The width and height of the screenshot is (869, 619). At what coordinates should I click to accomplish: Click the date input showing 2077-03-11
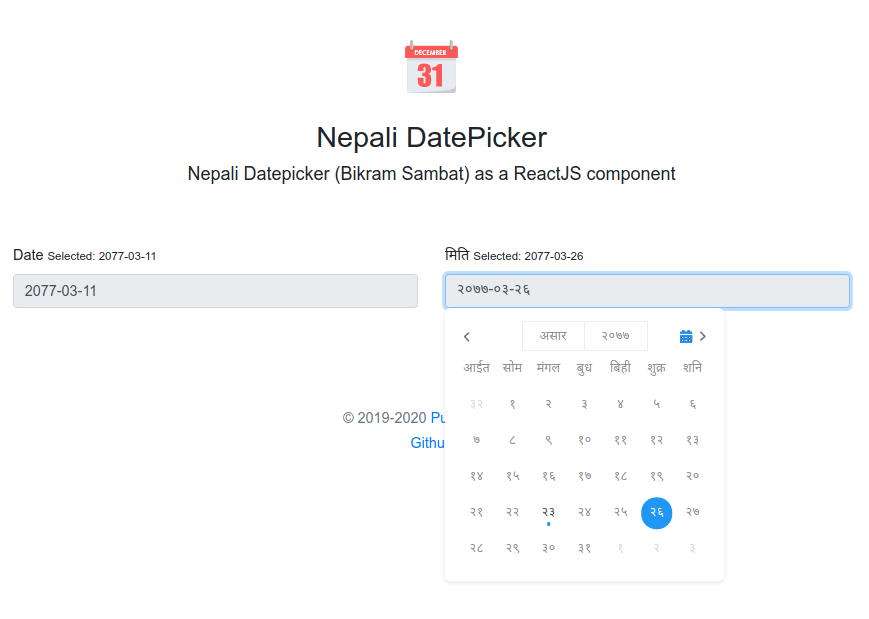click(x=215, y=290)
